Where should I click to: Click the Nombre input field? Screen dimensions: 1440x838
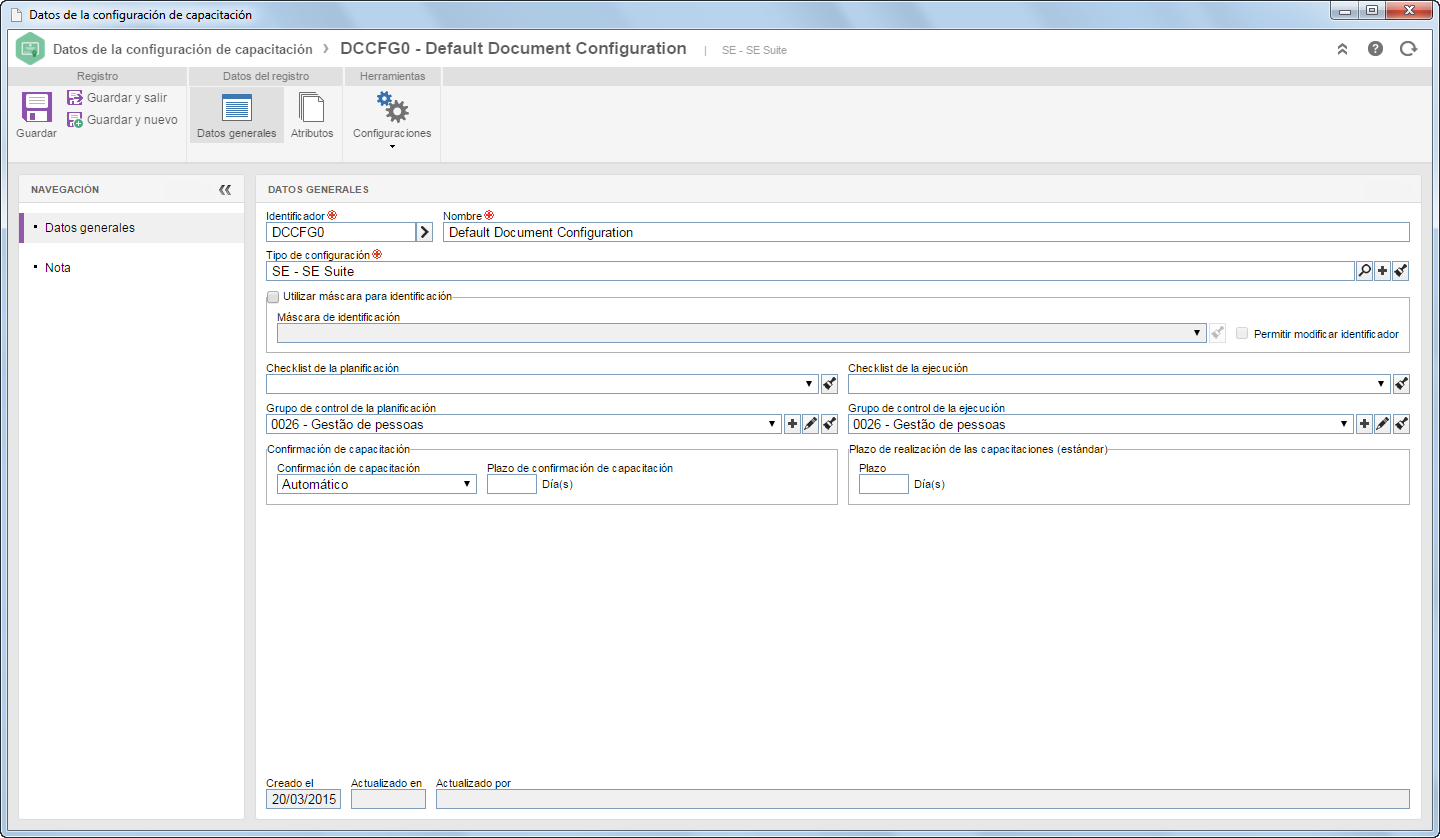point(926,232)
